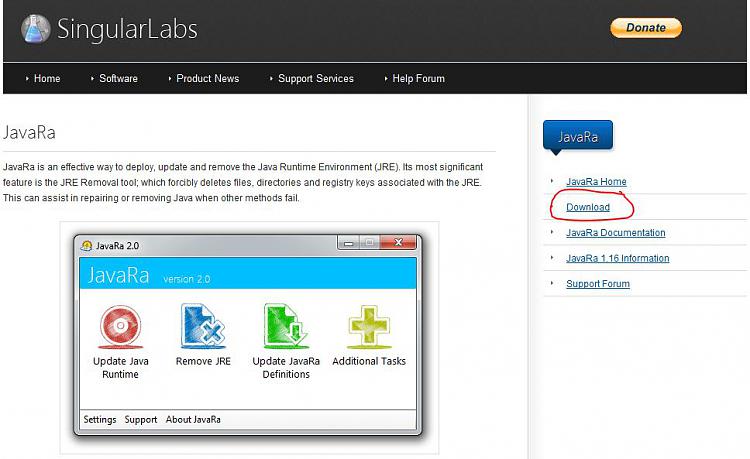Image resolution: width=750 pixels, height=459 pixels.
Task: Click the SingularLabs flask logo icon
Action: pyautogui.click(x=36, y=29)
